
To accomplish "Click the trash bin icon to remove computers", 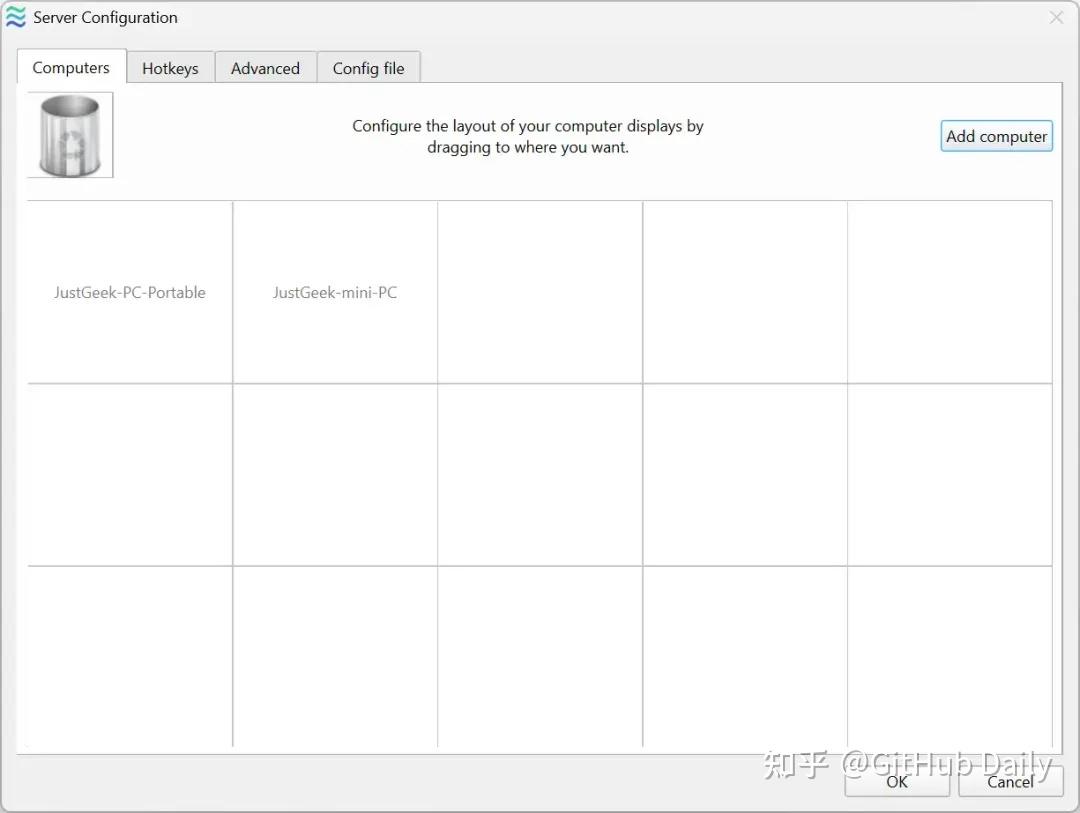I will [70, 135].
